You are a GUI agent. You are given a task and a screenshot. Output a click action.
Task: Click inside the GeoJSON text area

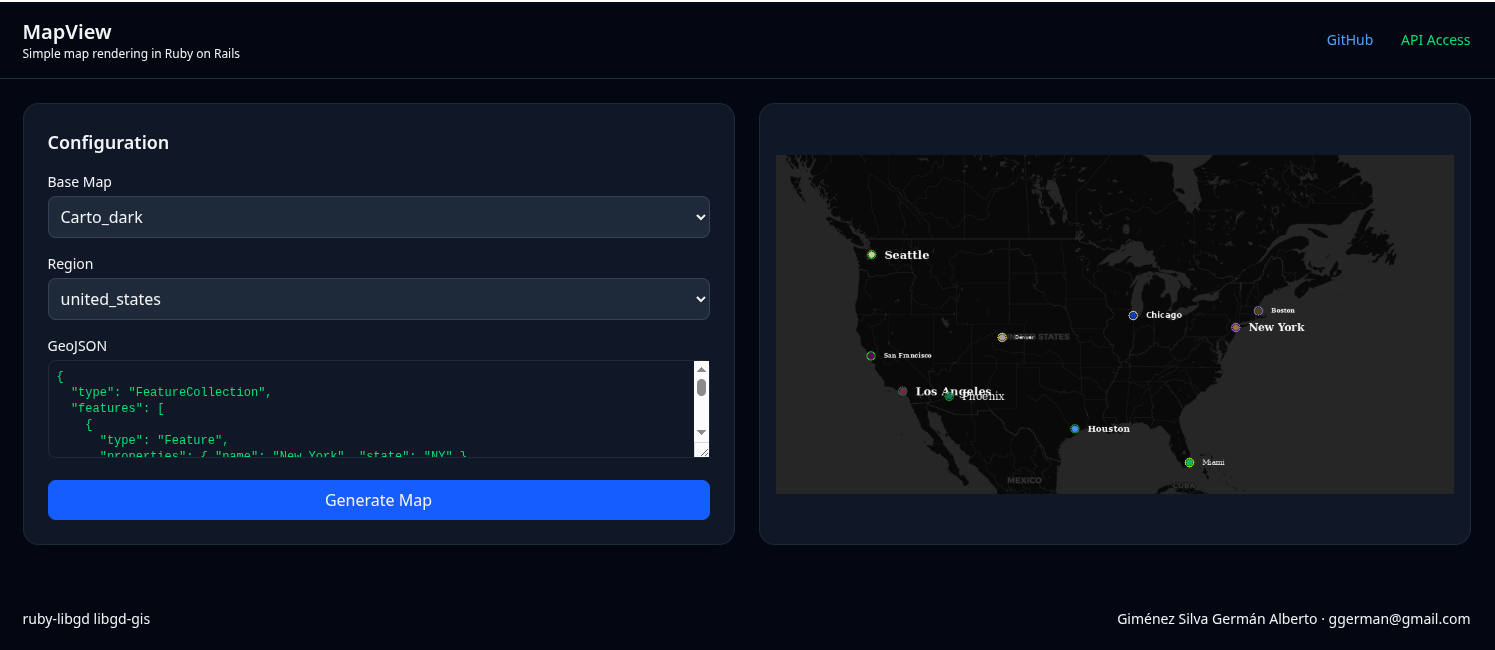tap(370, 410)
